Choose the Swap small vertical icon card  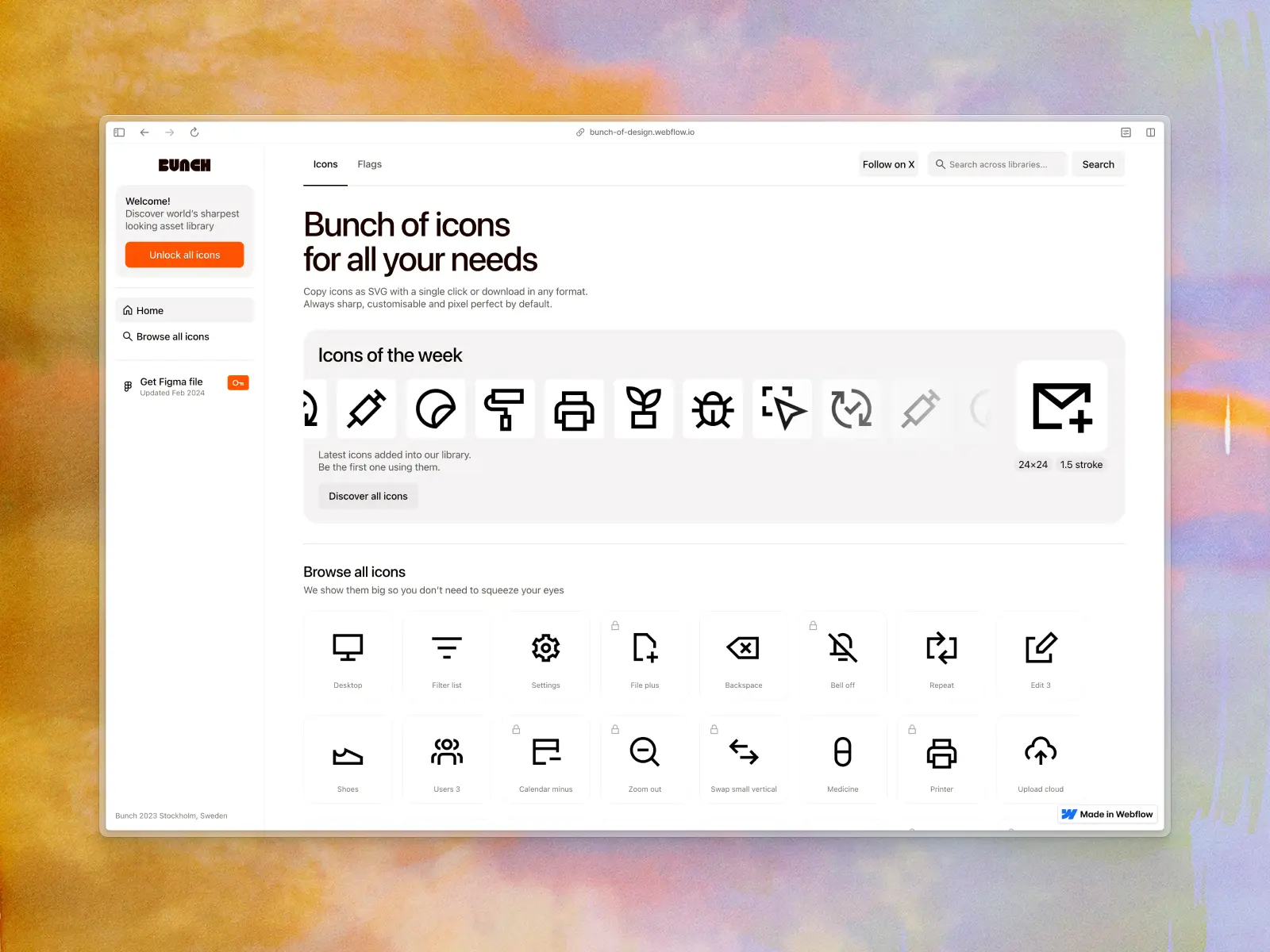(744, 759)
